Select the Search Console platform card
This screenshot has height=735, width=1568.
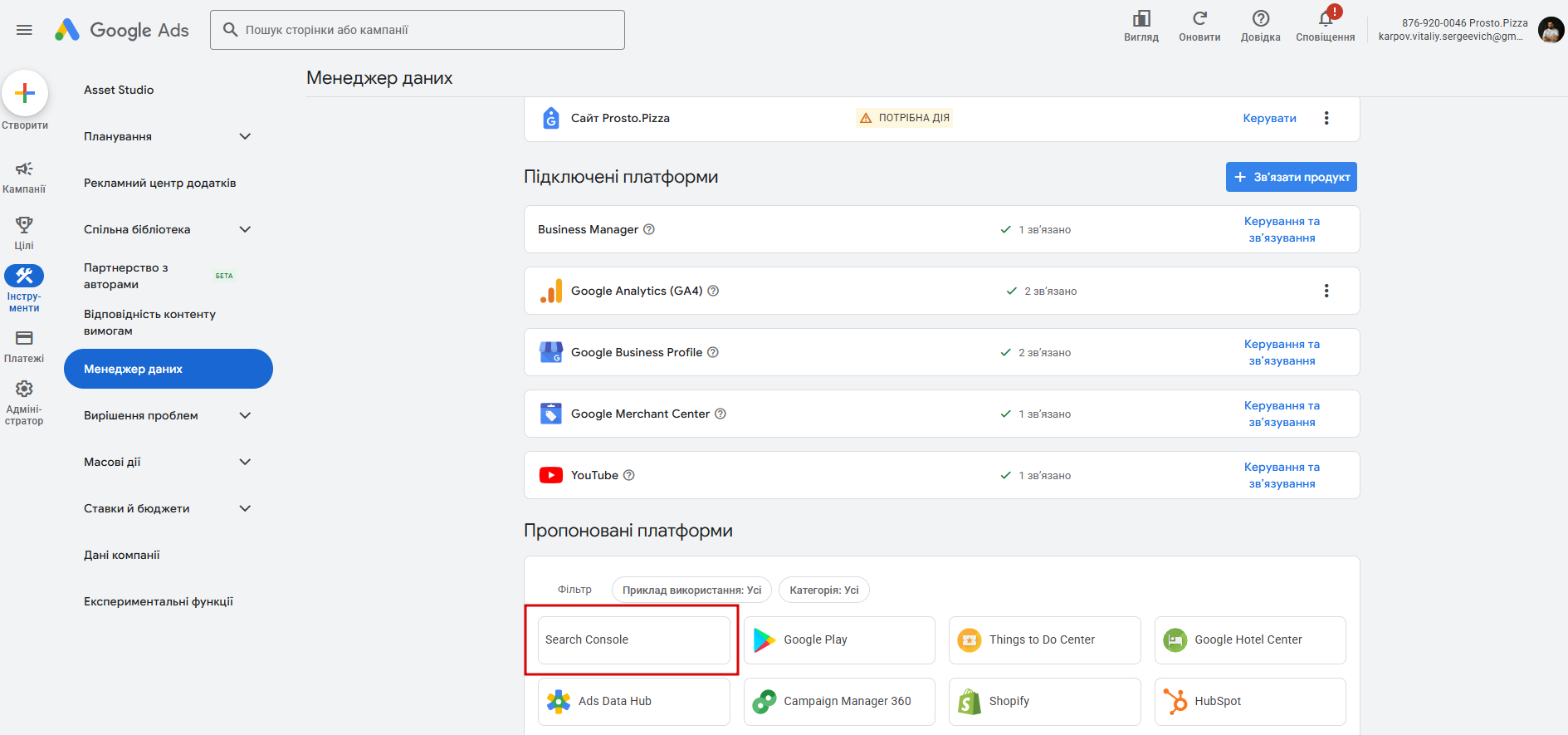point(634,640)
